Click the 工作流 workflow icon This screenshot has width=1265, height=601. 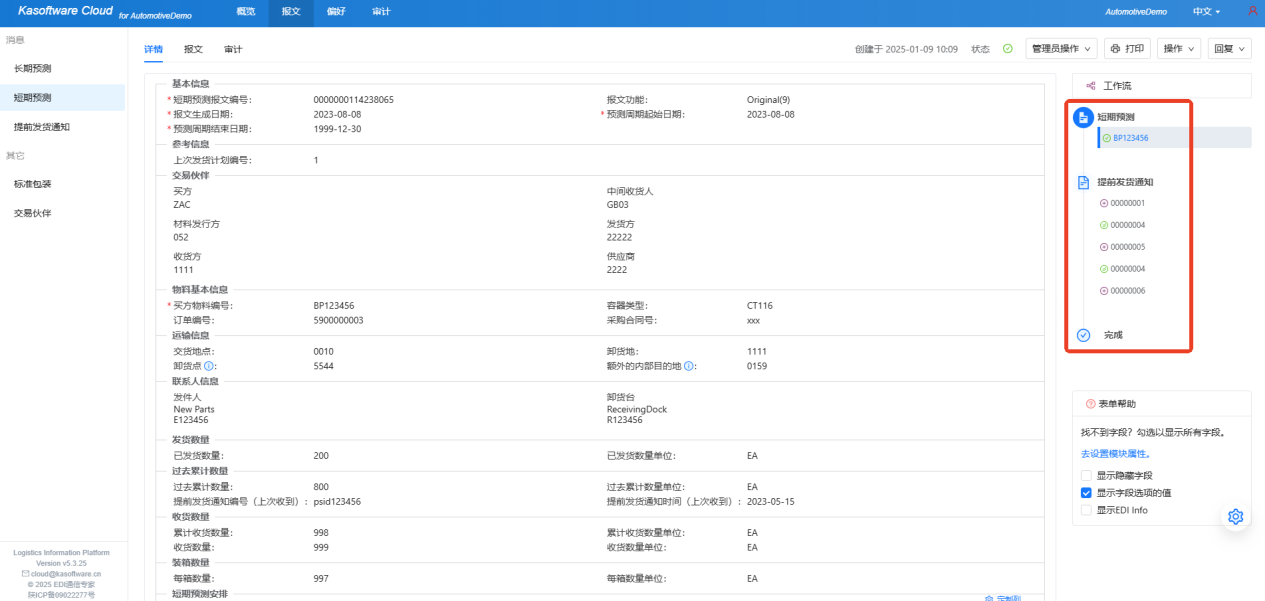[x=1091, y=86]
